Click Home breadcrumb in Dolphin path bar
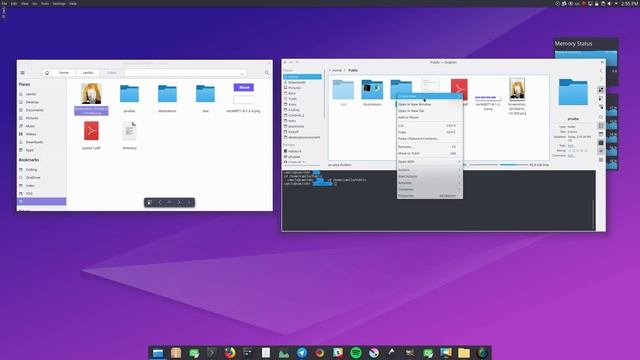640x360 pixels. click(337, 70)
